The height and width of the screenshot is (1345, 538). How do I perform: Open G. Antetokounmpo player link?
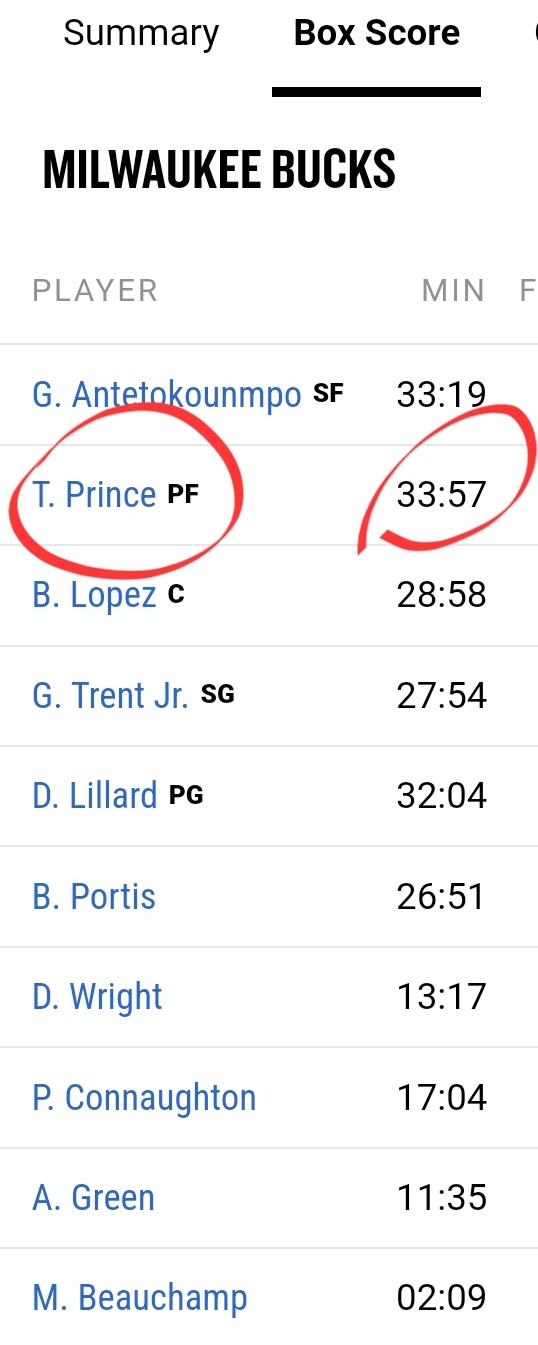pyautogui.click(x=167, y=395)
